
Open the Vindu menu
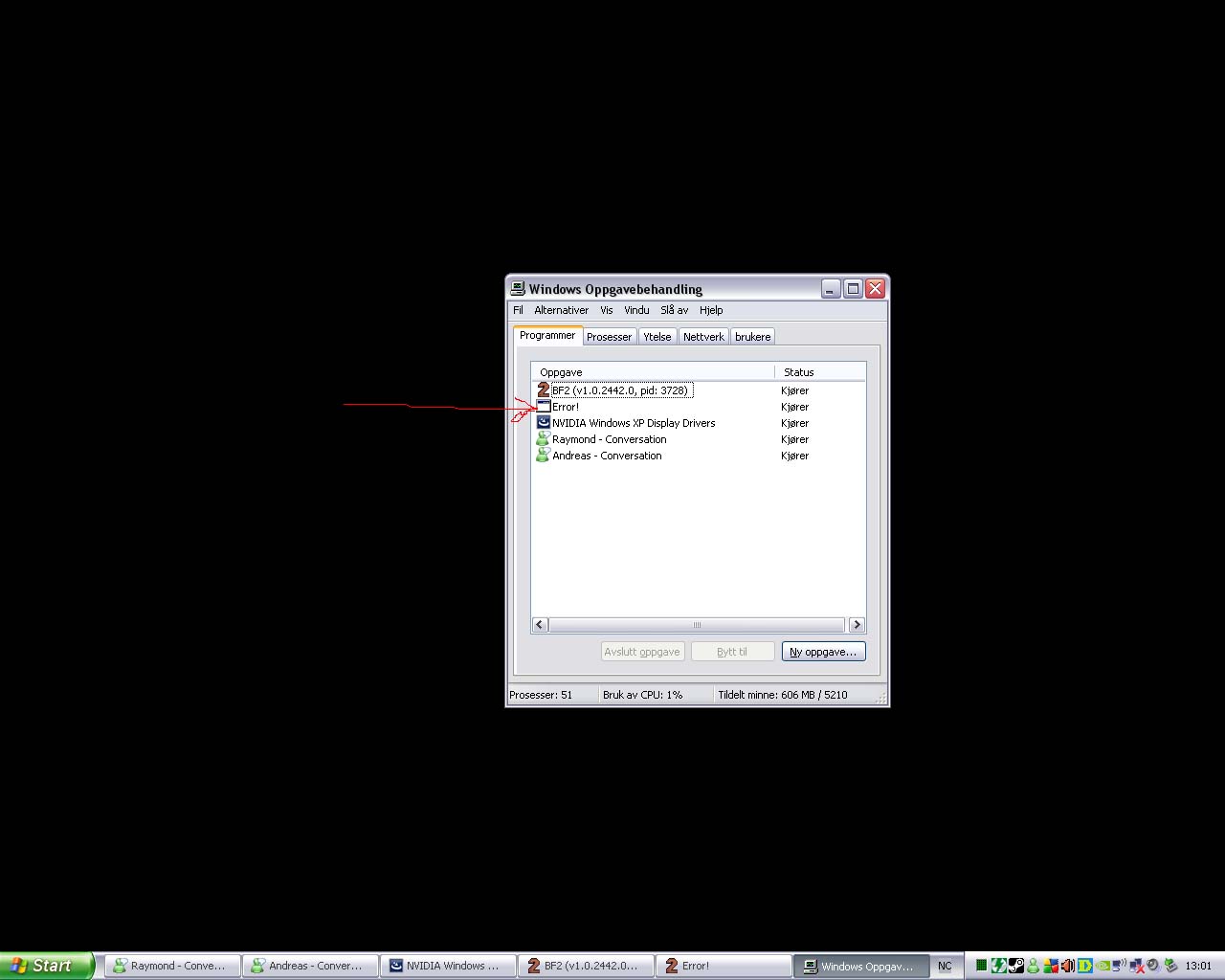click(x=636, y=310)
